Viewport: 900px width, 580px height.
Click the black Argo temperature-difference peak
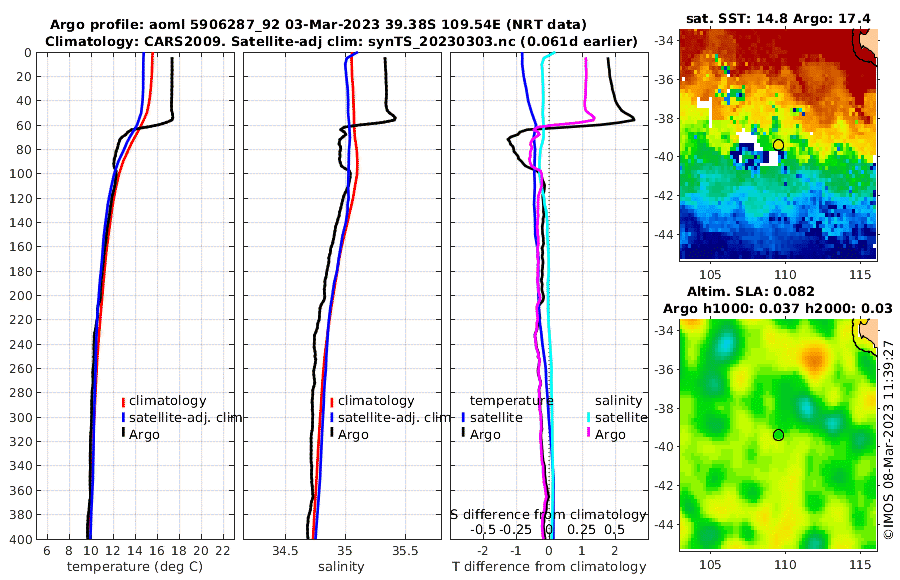(633, 119)
